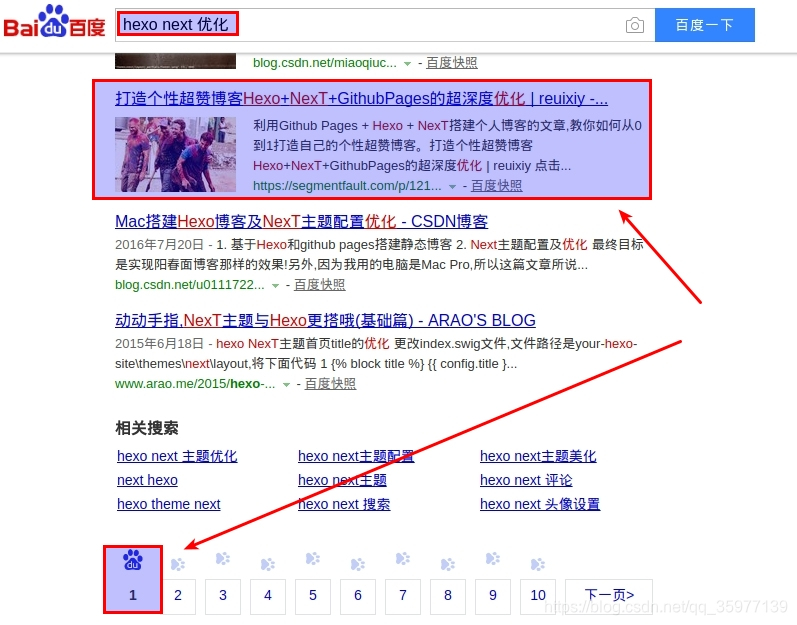797x625 pixels.
Task: Click URL blog.csdn.net/miaoqiuc...
Action: (325, 62)
